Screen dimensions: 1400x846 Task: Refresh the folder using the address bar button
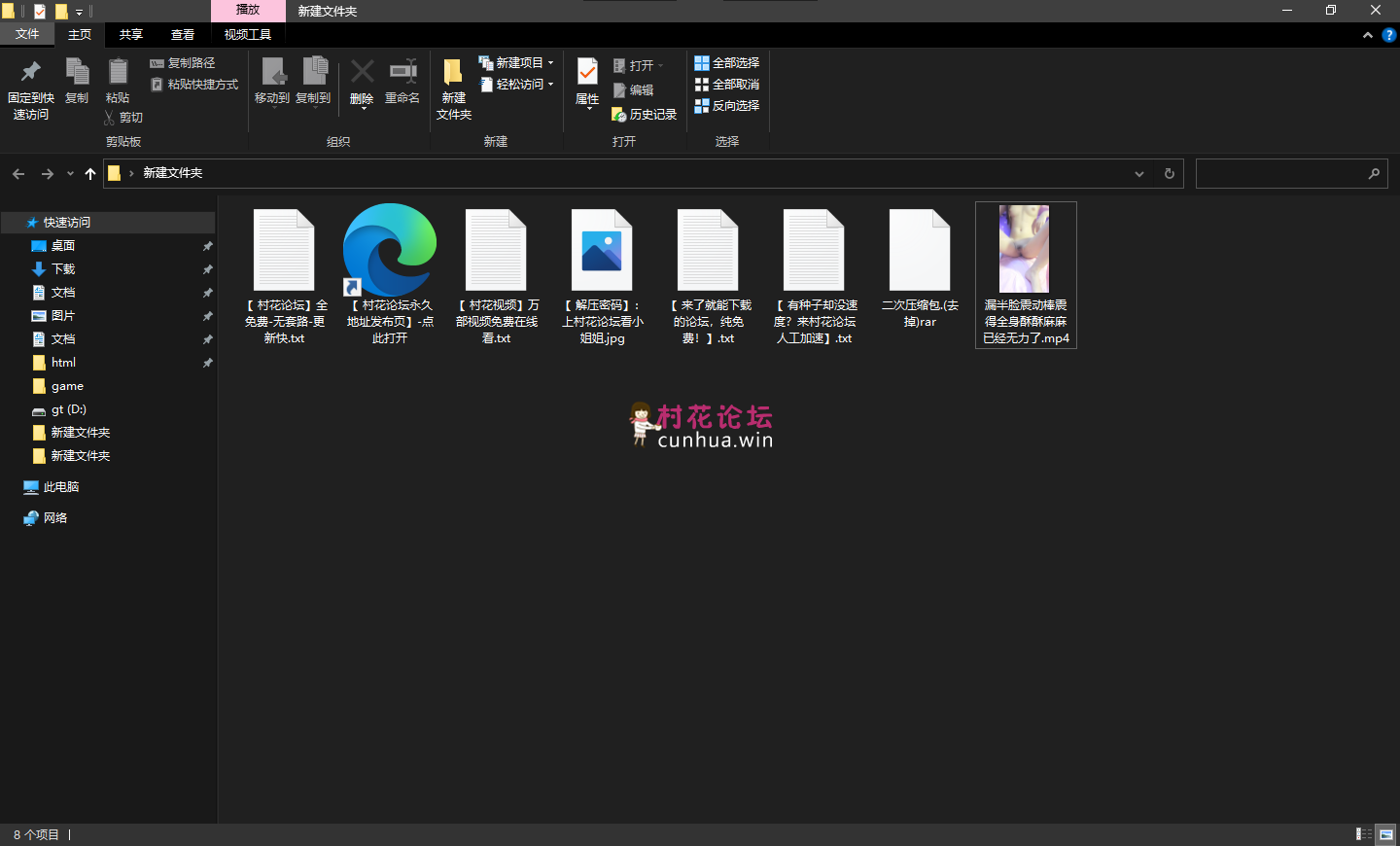(1170, 174)
